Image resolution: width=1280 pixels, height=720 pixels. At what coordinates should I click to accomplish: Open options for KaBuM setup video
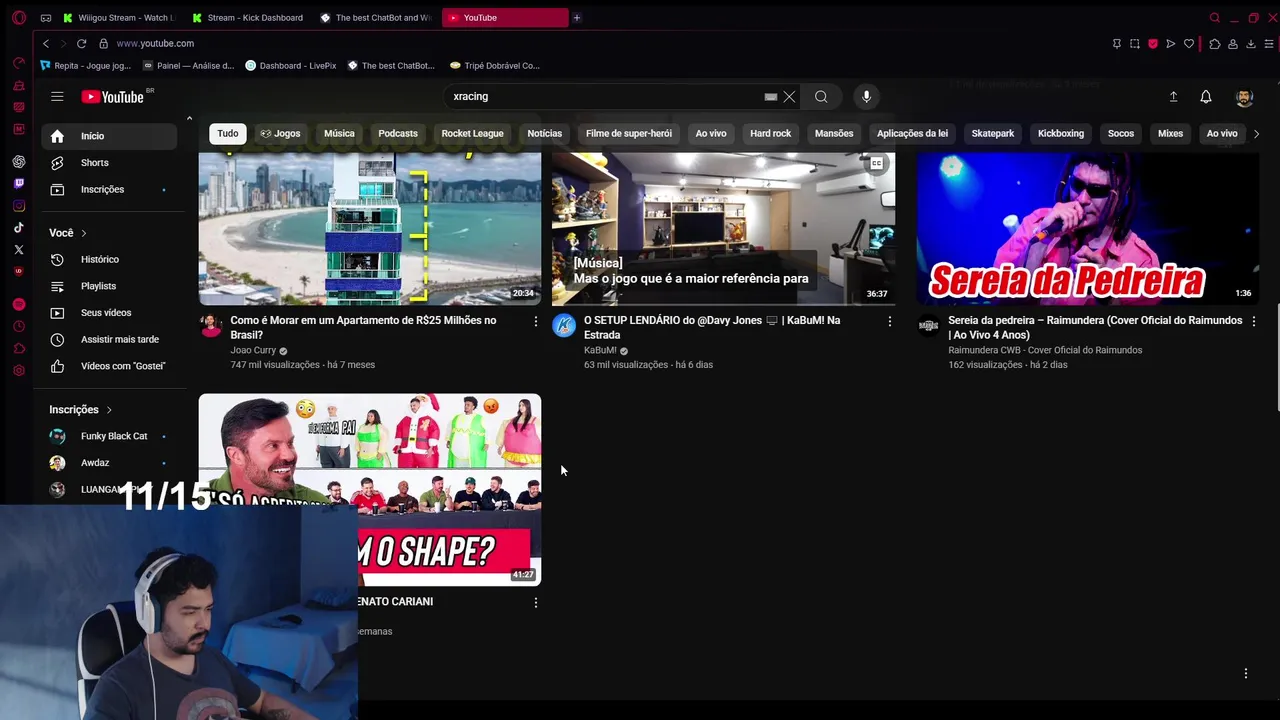(x=890, y=321)
